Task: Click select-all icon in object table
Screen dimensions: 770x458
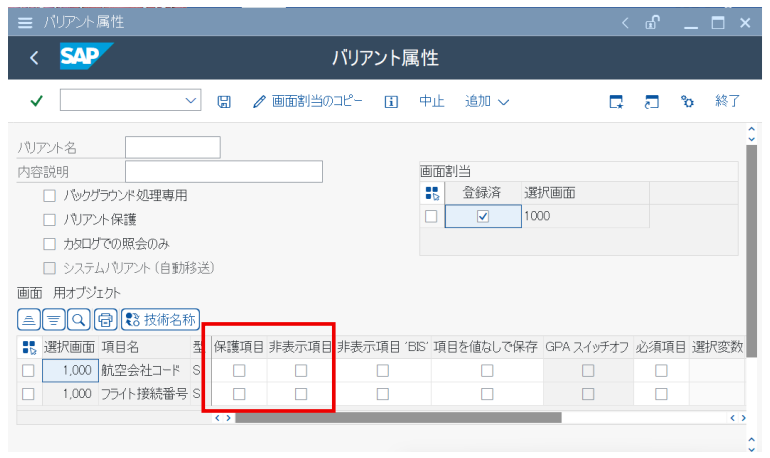Action: 29,348
